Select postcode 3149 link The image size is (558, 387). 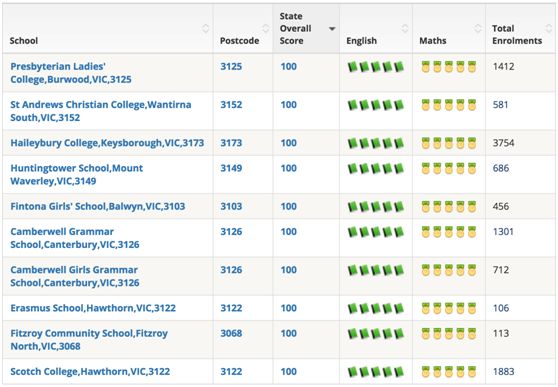231,168
